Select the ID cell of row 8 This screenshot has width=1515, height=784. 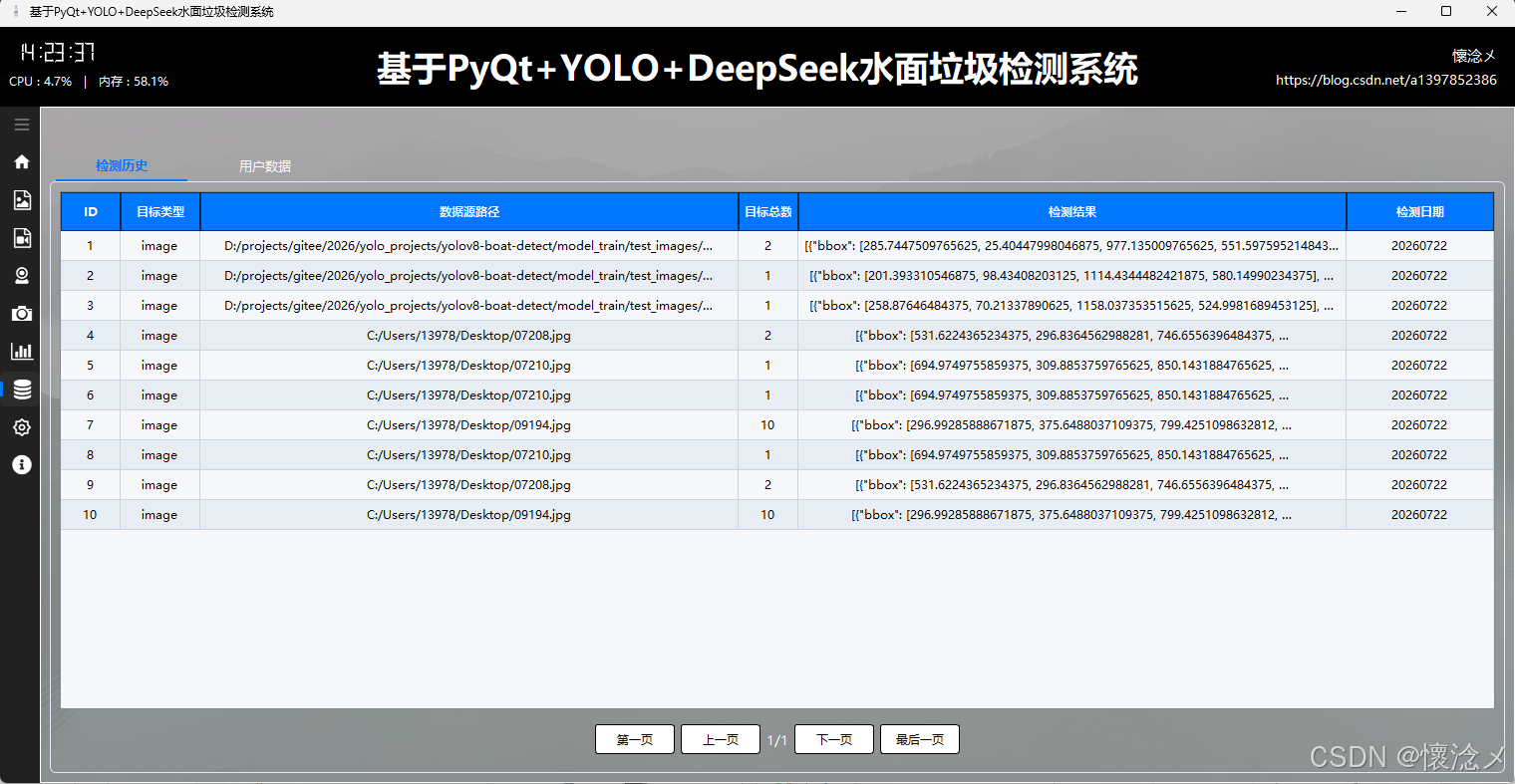pos(91,455)
